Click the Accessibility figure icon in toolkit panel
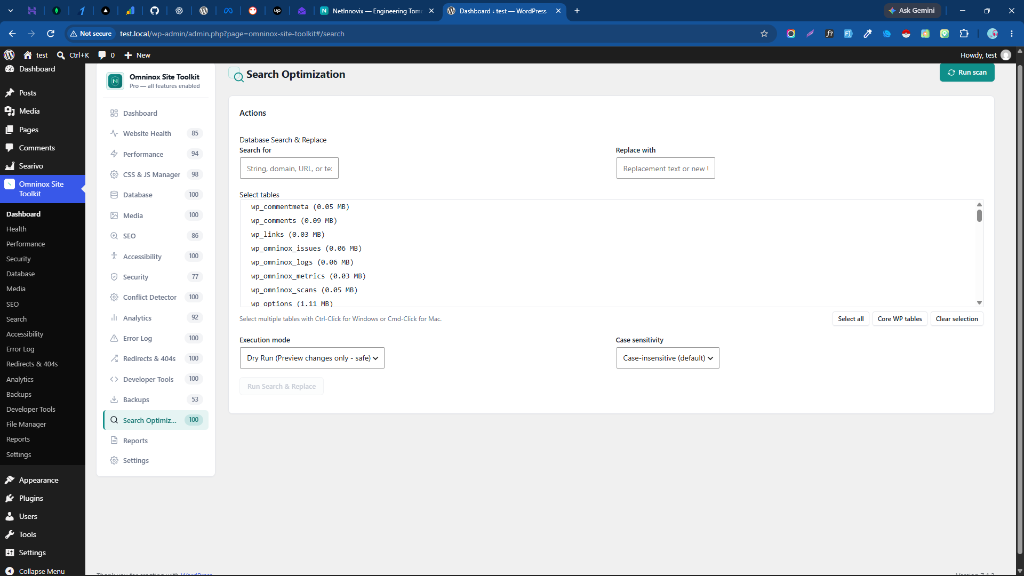The height and width of the screenshot is (576, 1024). point(114,256)
